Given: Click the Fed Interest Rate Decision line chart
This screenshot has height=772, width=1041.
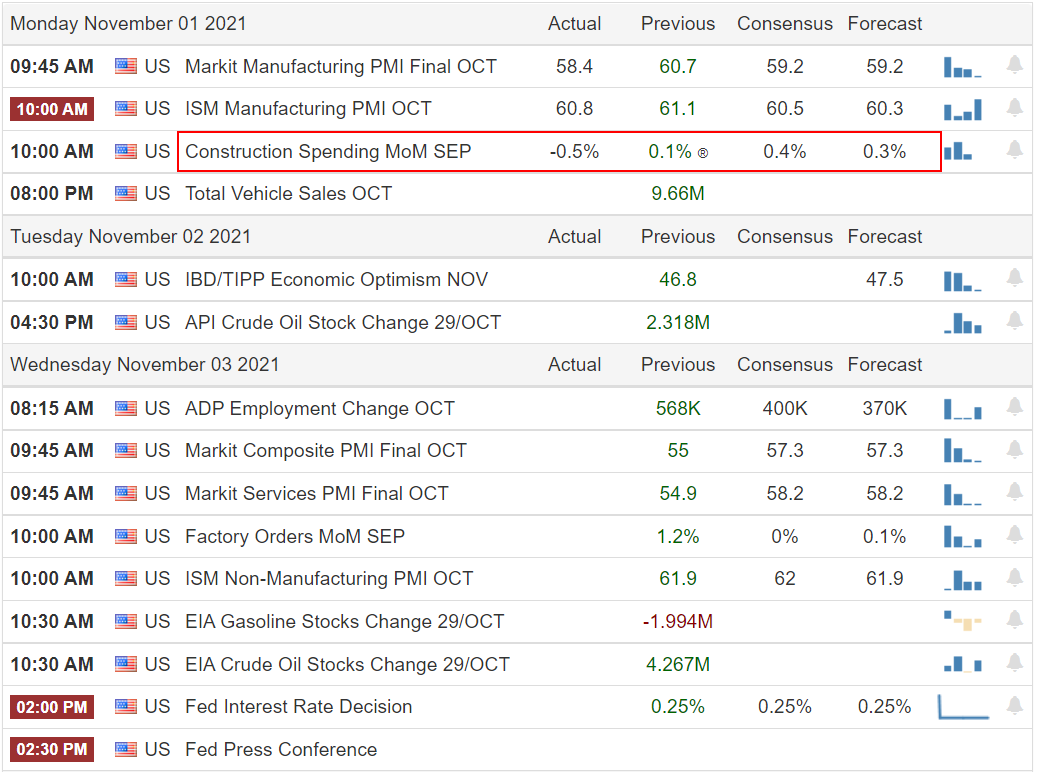Looking at the screenshot, I should 962,707.
